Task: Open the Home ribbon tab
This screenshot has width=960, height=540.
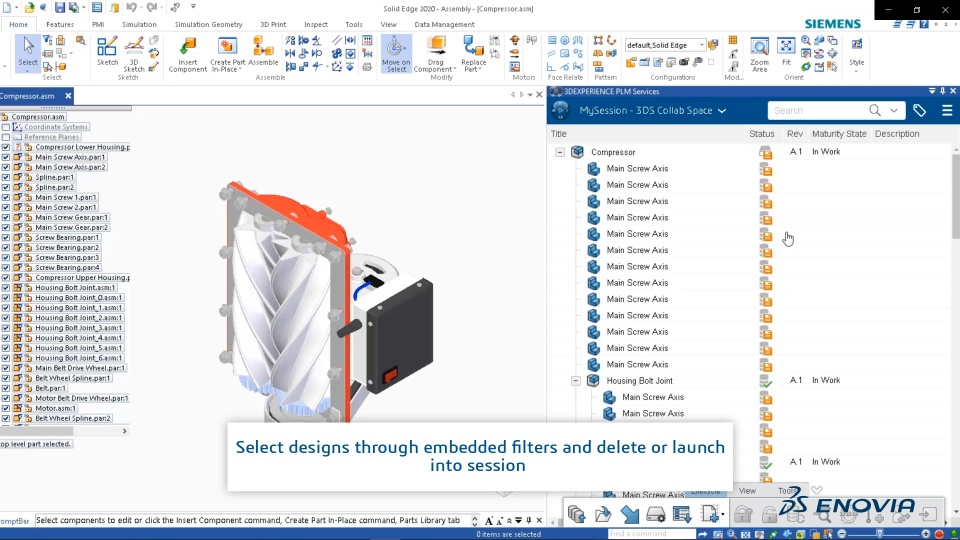Action: click(18, 24)
